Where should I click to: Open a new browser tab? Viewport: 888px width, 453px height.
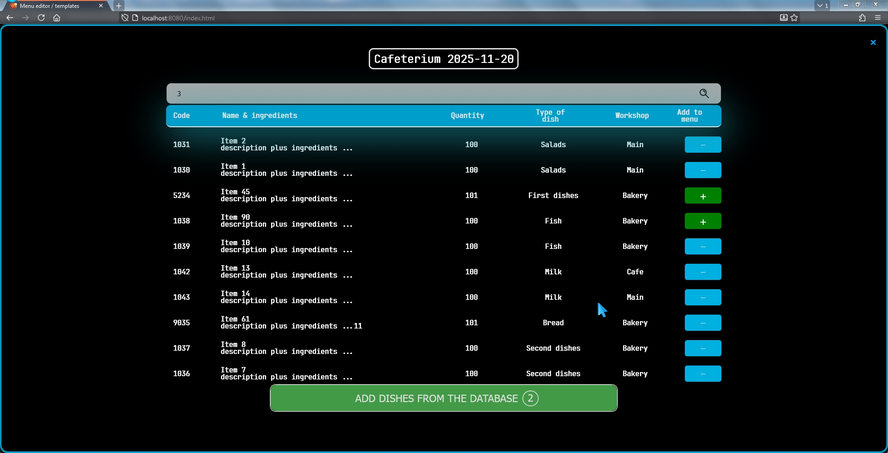118,5
